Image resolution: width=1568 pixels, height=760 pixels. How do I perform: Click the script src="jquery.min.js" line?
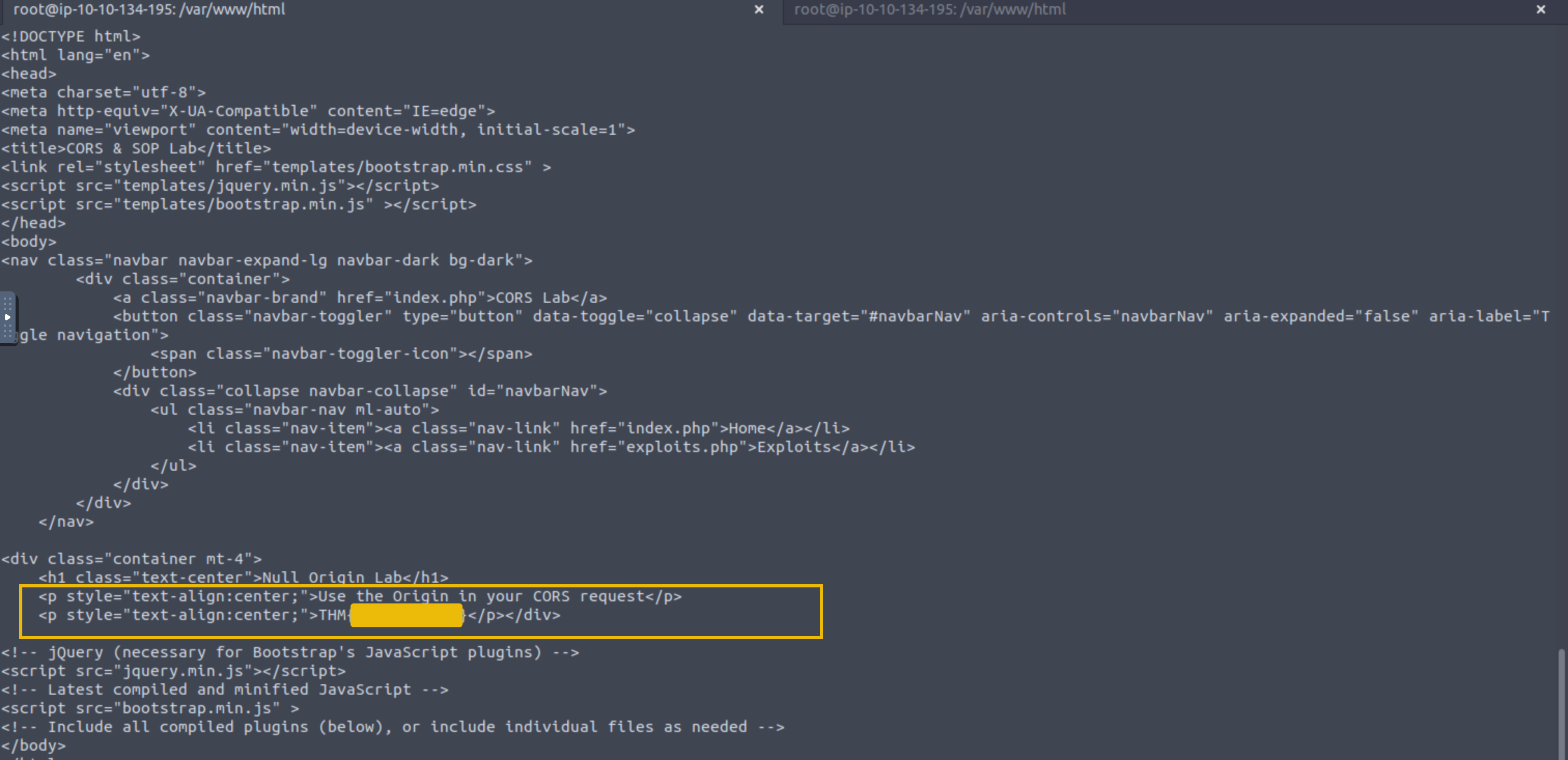pos(174,671)
